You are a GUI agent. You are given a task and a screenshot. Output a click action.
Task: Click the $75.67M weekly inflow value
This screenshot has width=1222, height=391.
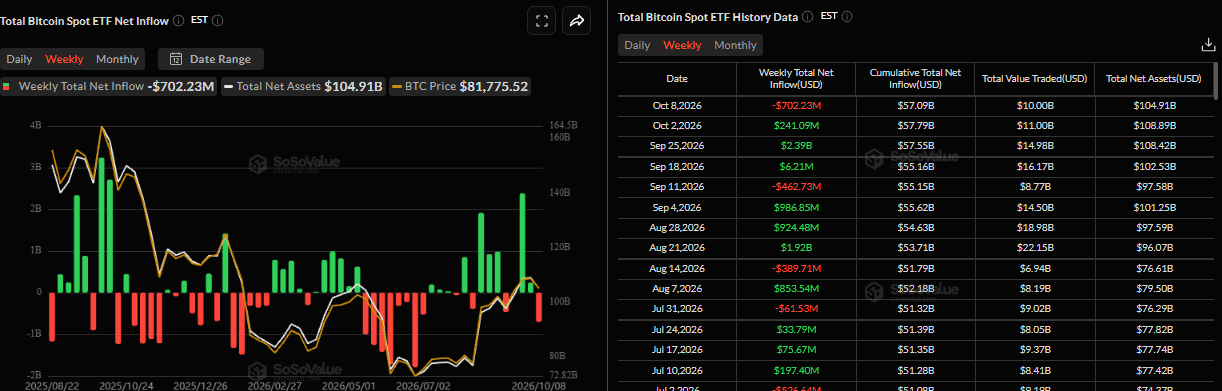point(796,350)
